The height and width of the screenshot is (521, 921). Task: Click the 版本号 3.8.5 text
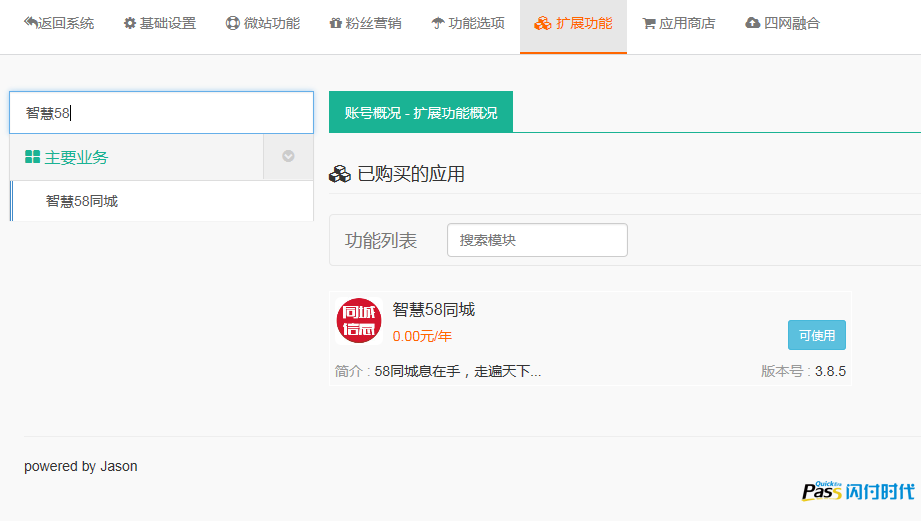click(x=803, y=371)
